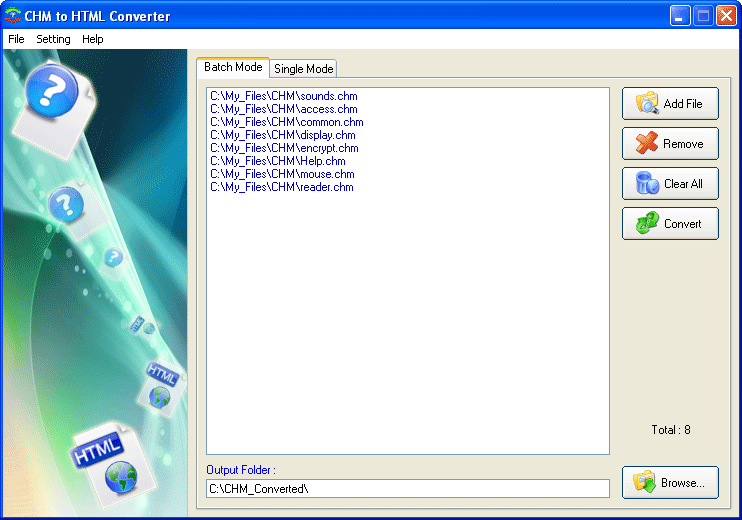The width and height of the screenshot is (742, 520).
Task: Switch to the Single Mode tab
Action: coord(304,69)
